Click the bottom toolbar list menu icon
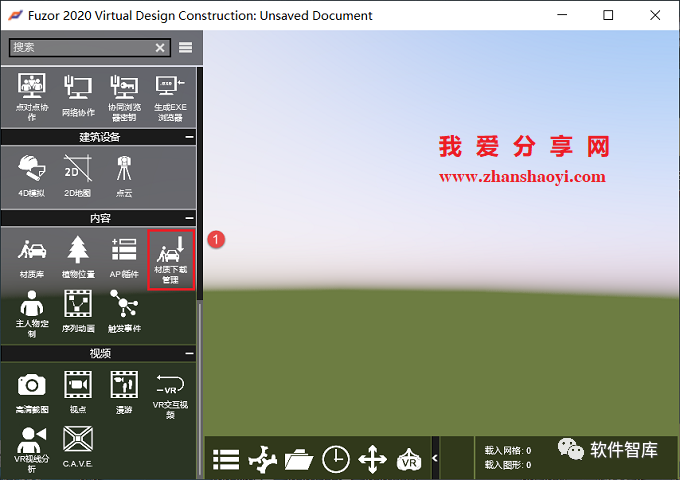680x480 pixels. click(x=226, y=460)
